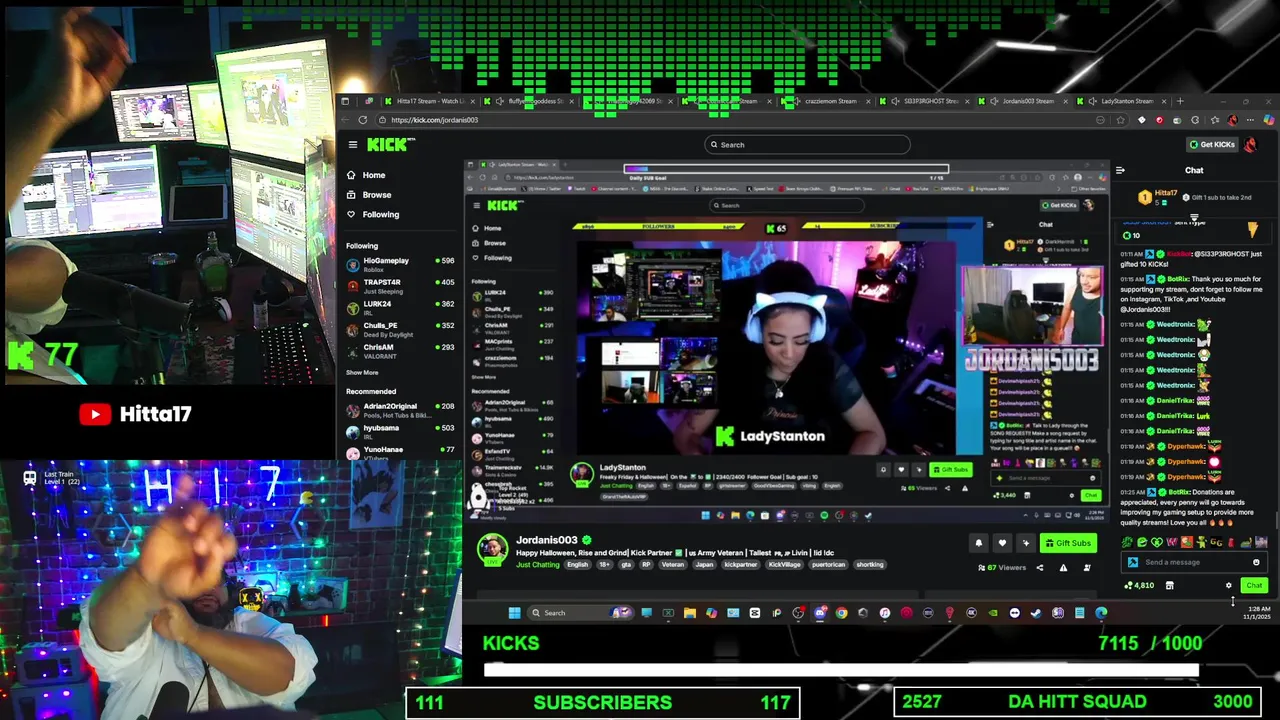Open Adrian2Original recommended channel

tap(400, 409)
